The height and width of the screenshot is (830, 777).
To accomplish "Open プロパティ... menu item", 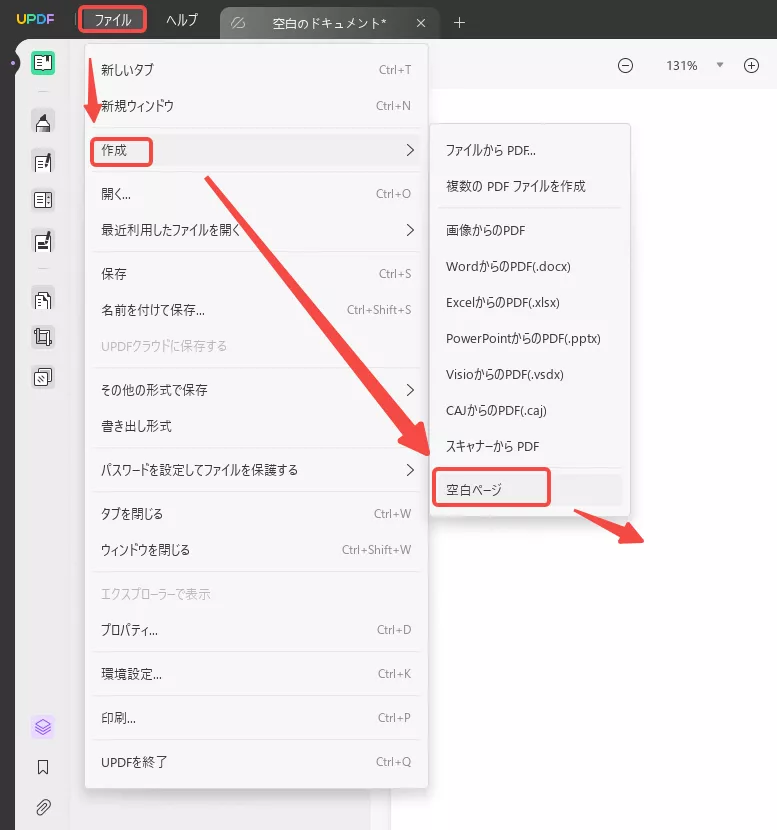I will pyautogui.click(x=256, y=630).
